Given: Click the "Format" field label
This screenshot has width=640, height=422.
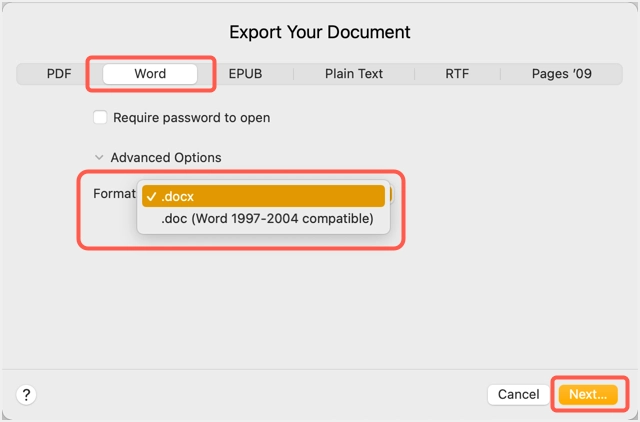Looking at the screenshot, I should (x=113, y=194).
